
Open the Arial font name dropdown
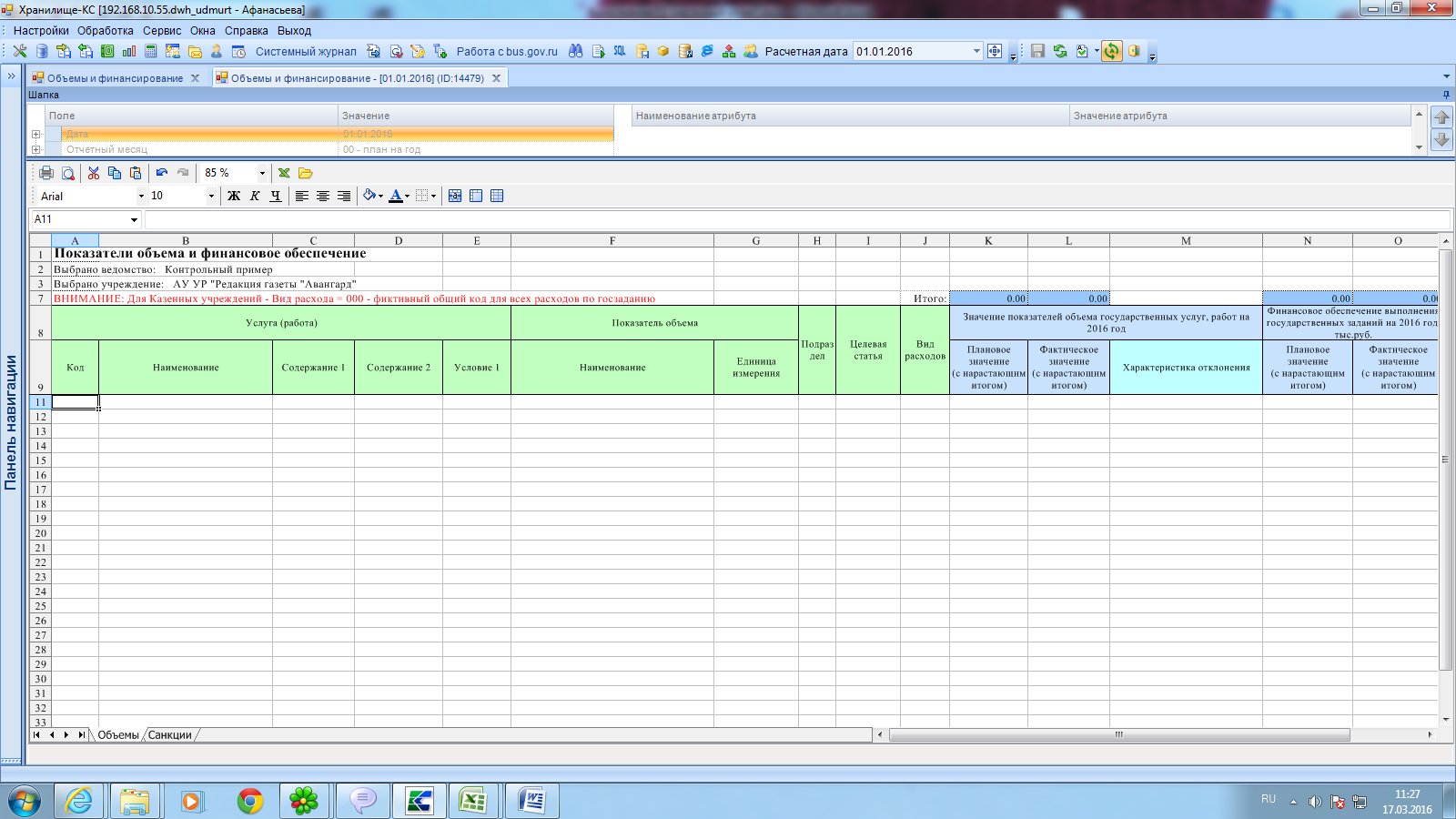(141, 196)
